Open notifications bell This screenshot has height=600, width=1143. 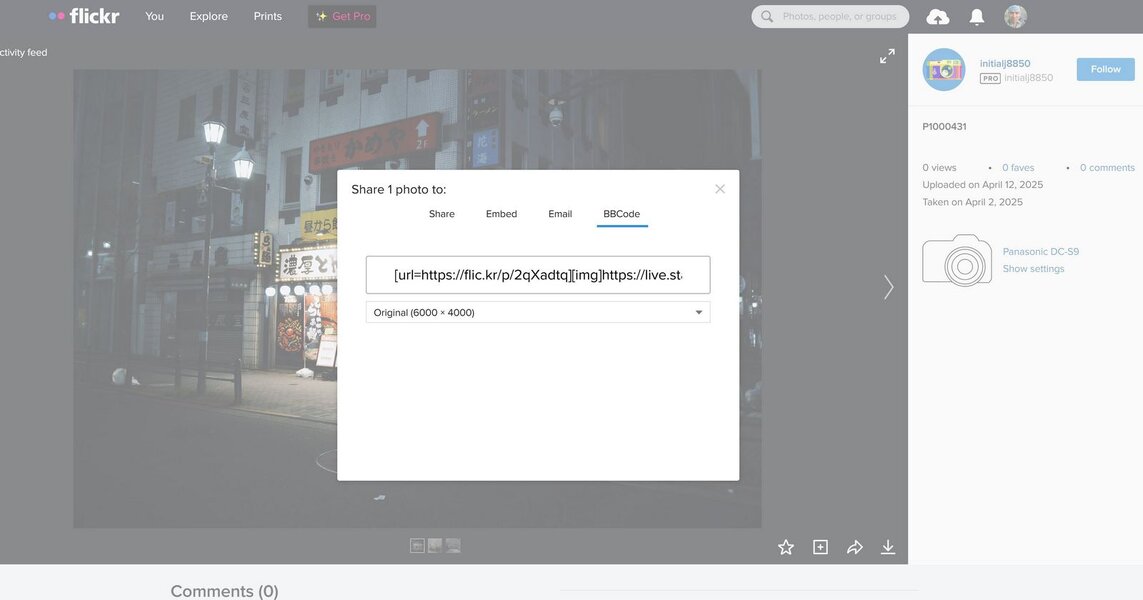coord(977,17)
